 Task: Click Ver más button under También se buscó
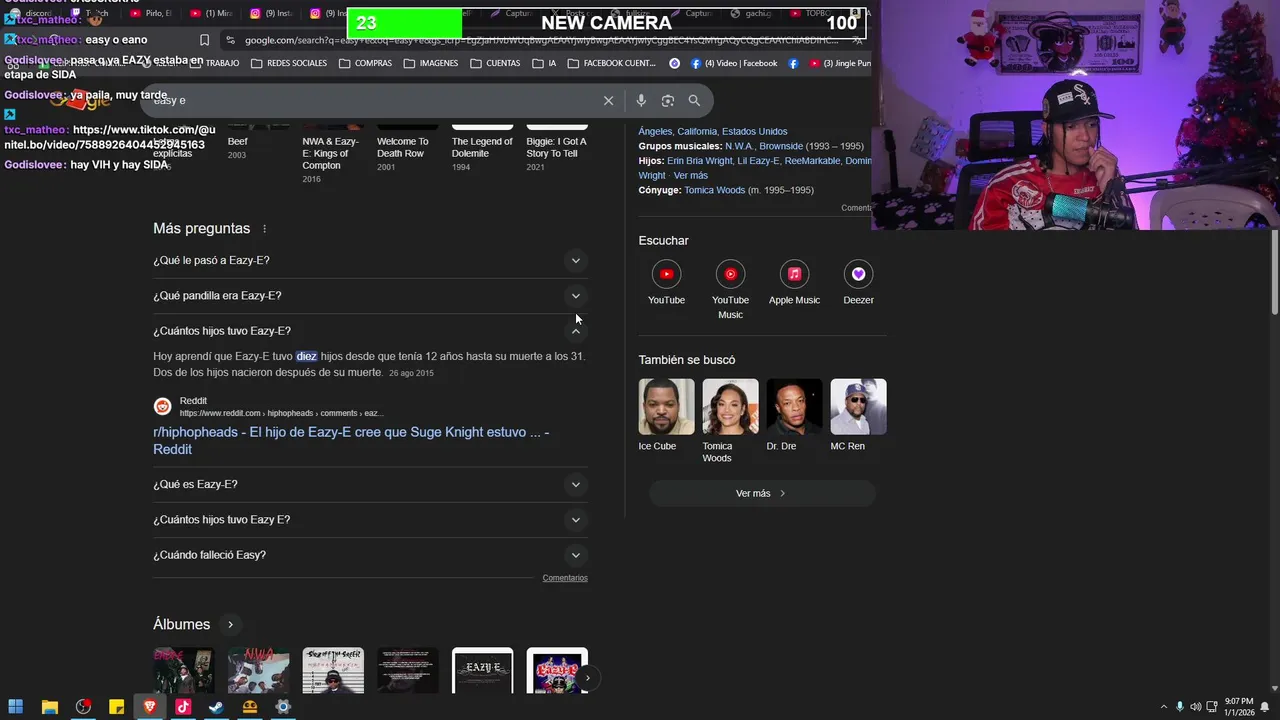coord(762,493)
